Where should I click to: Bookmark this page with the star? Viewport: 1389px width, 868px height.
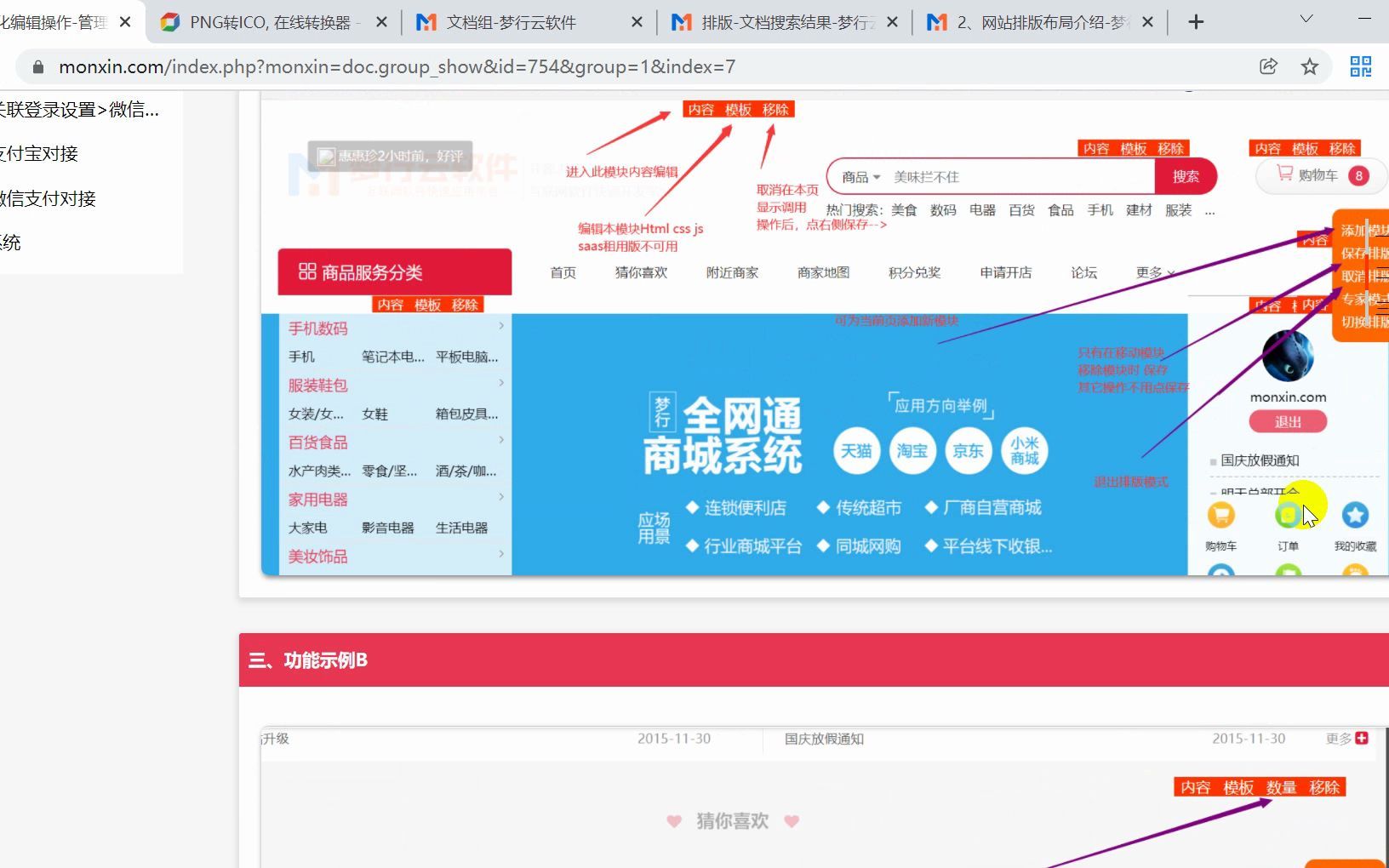point(1310,66)
